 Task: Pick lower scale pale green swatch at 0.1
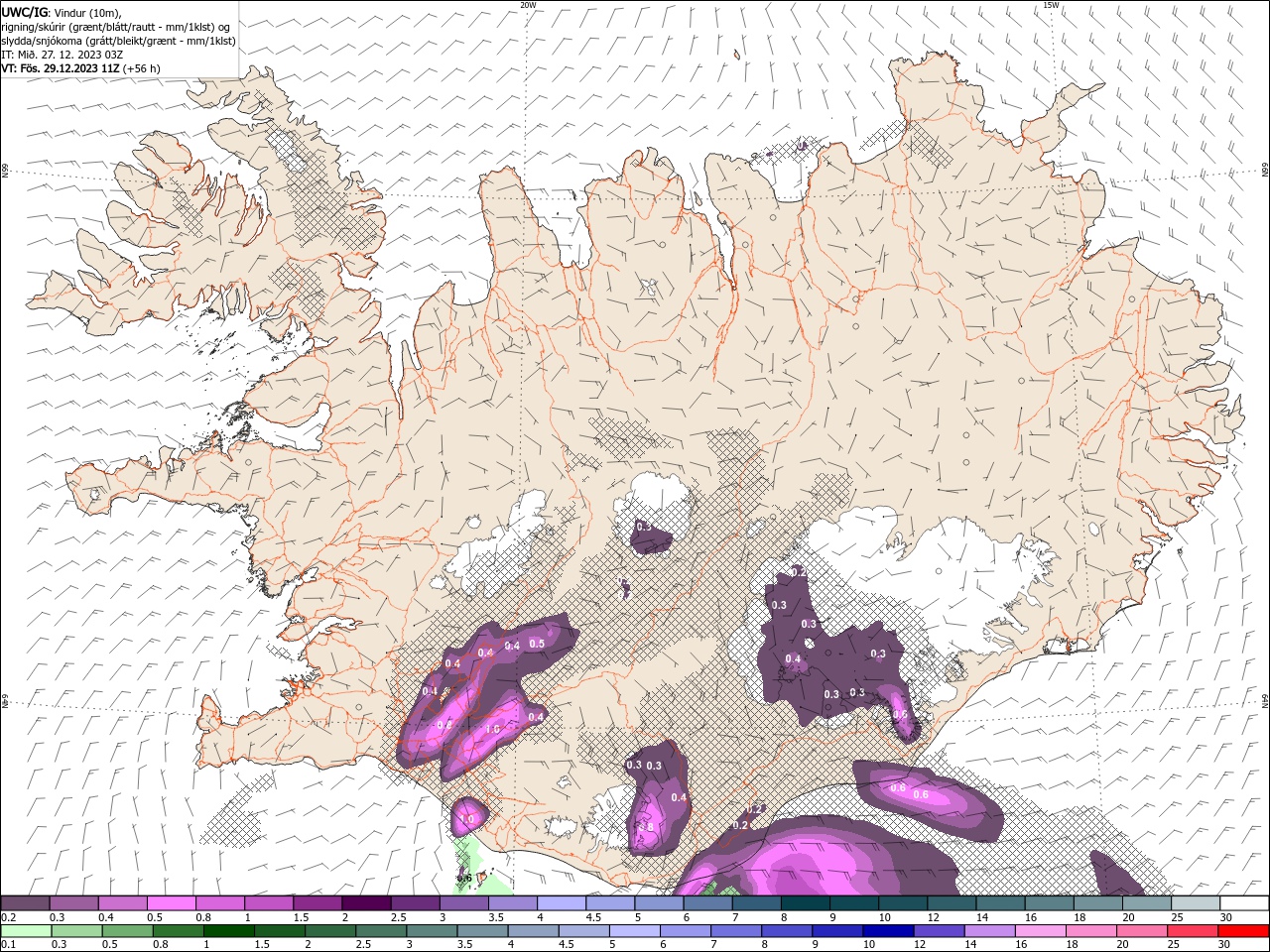[26, 931]
